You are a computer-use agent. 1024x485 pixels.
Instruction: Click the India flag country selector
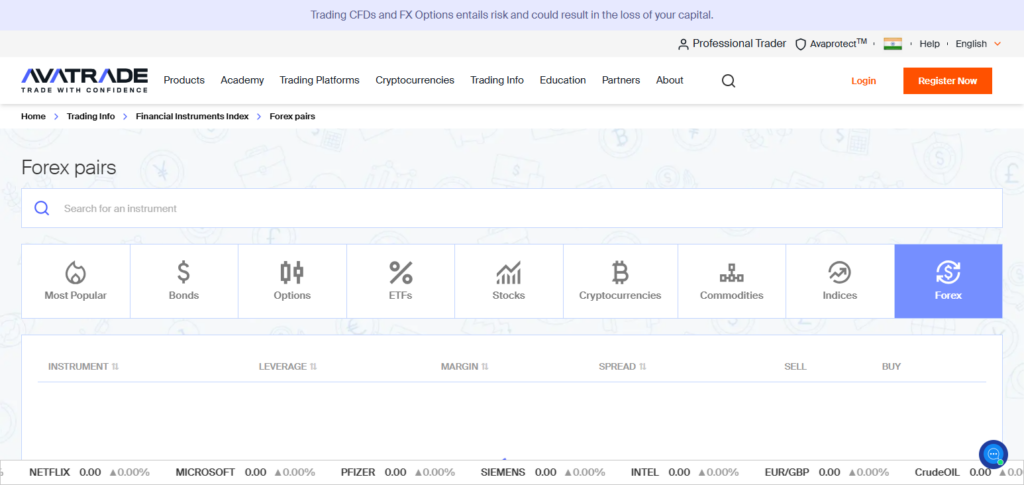[892, 44]
